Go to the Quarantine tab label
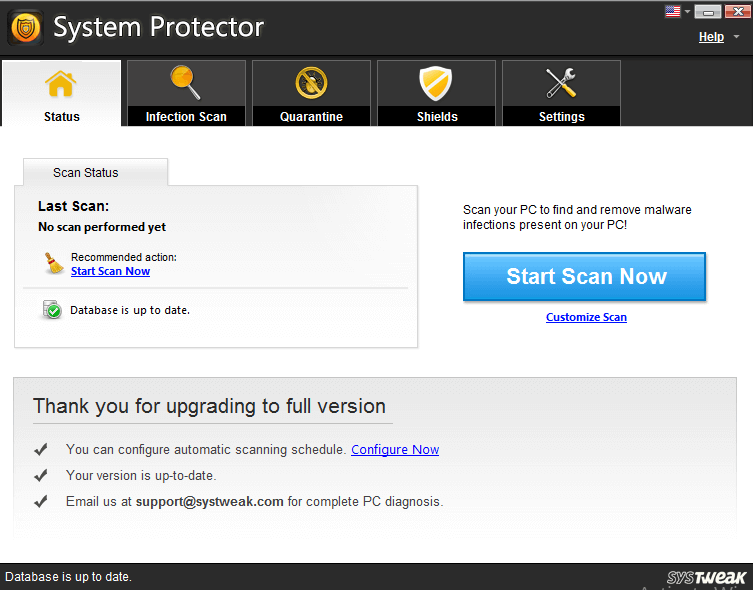Viewport: 753px width, 590px height. [311, 117]
